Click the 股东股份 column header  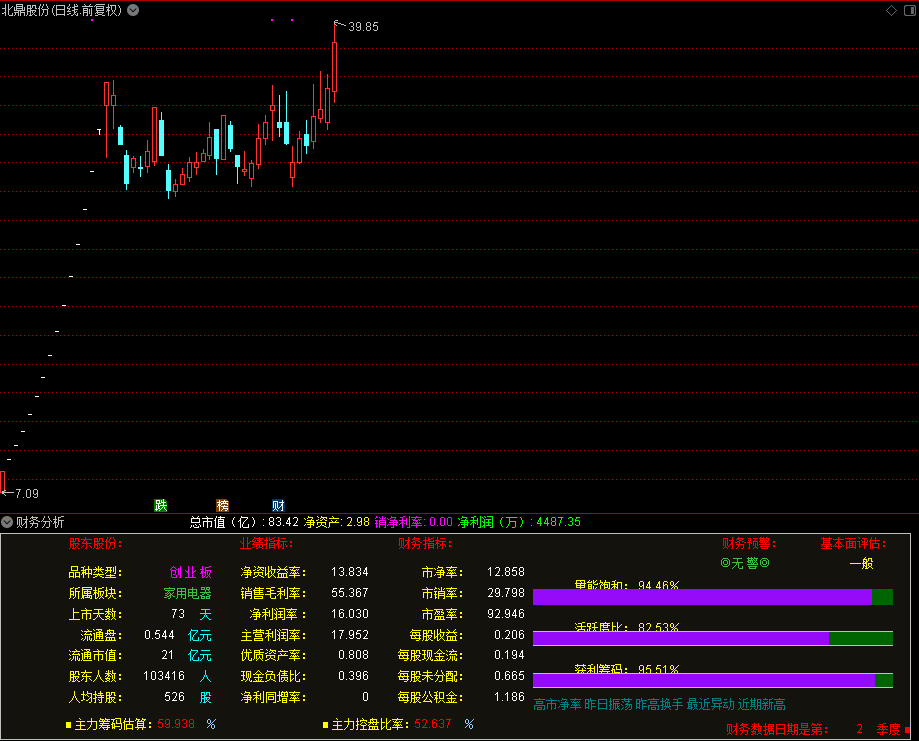click(x=96, y=543)
